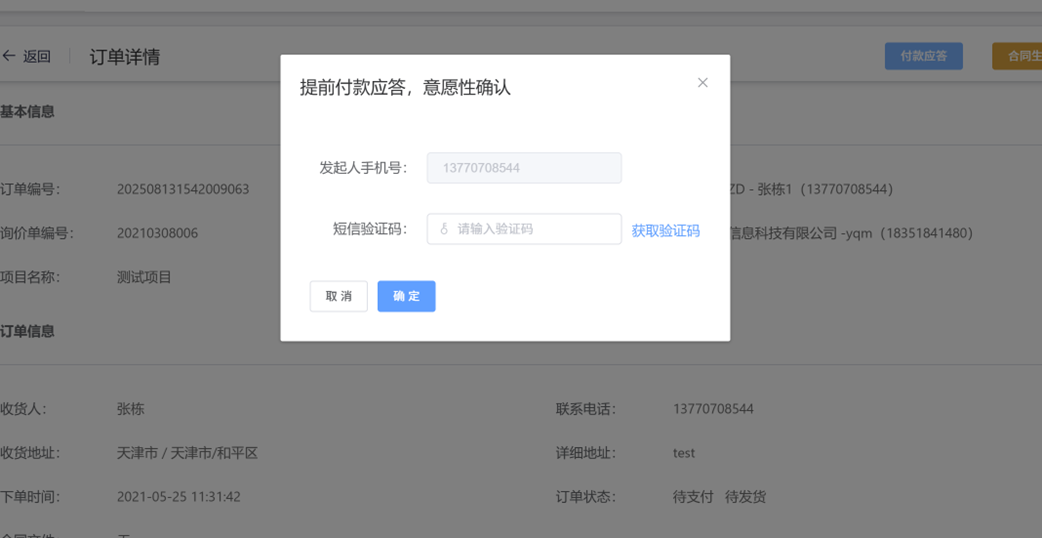Click the 订单详情 page heading

(125, 57)
